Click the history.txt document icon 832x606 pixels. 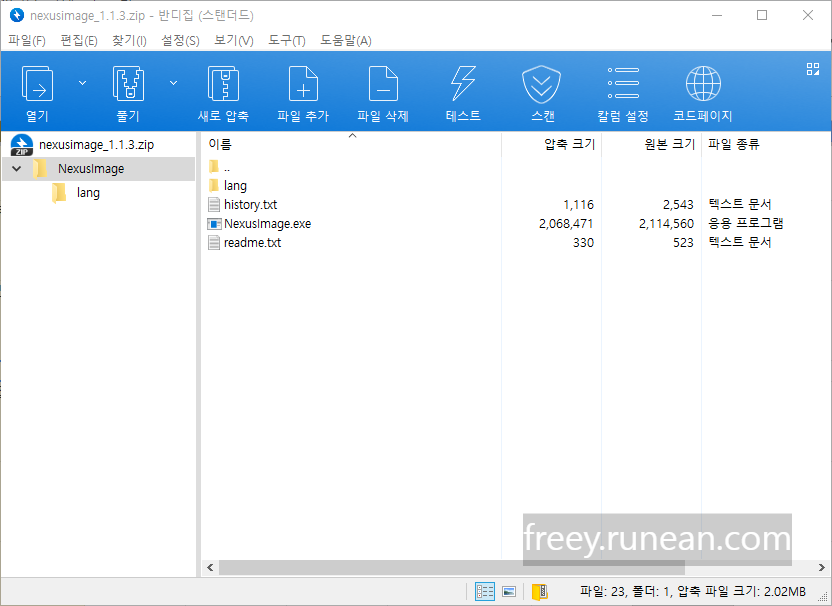pyautogui.click(x=214, y=204)
